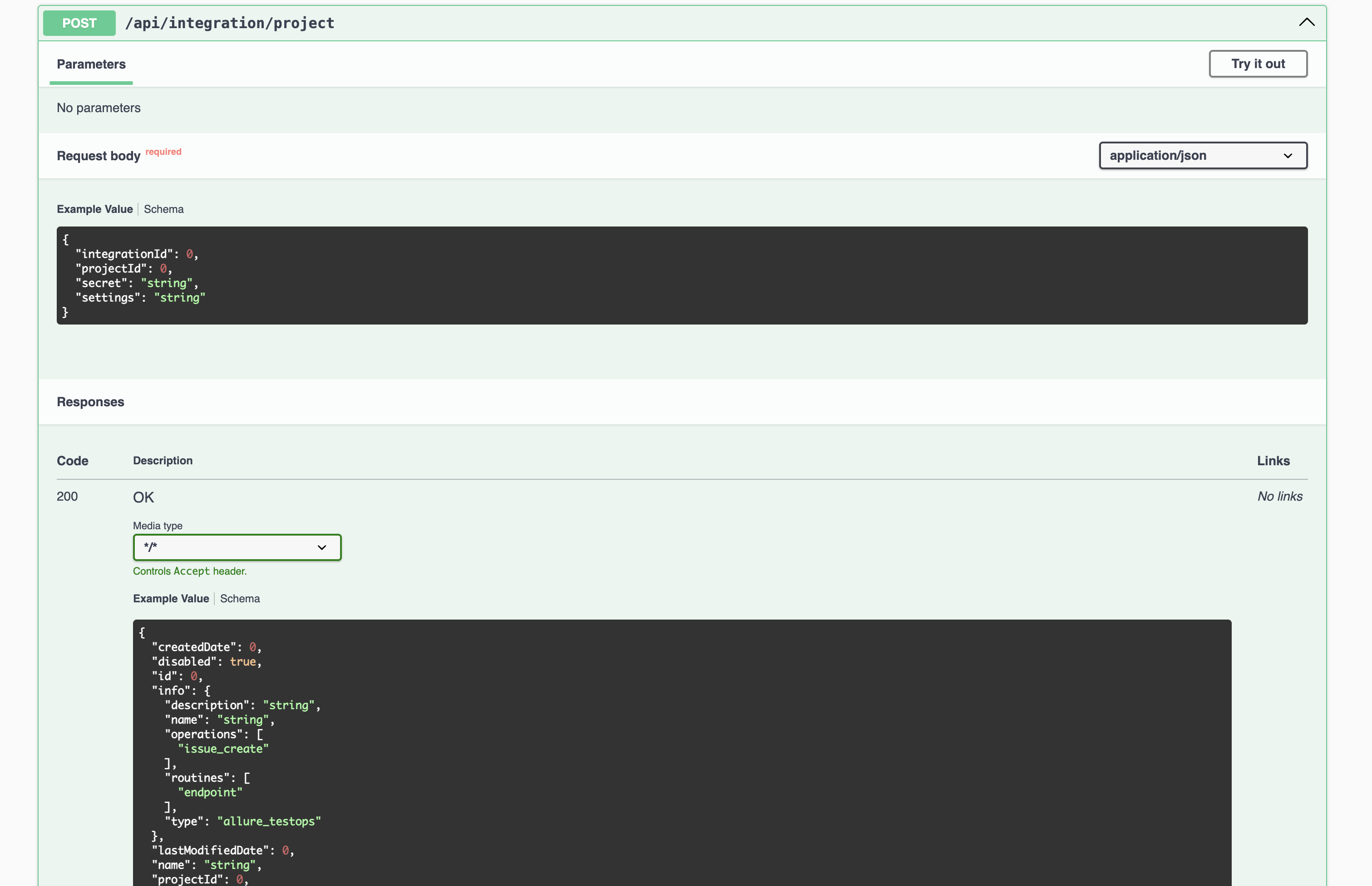Switch to Schema under Request body
The width and height of the screenshot is (1372, 886).
(x=164, y=209)
